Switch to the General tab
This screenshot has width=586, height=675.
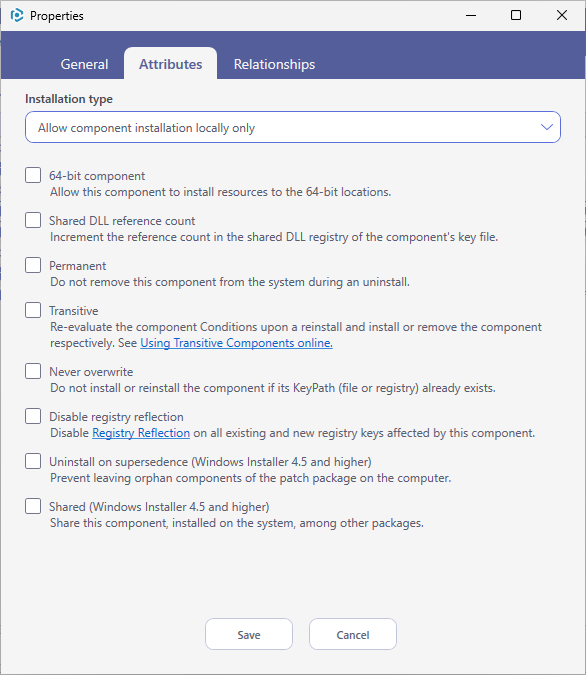point(84,64)
